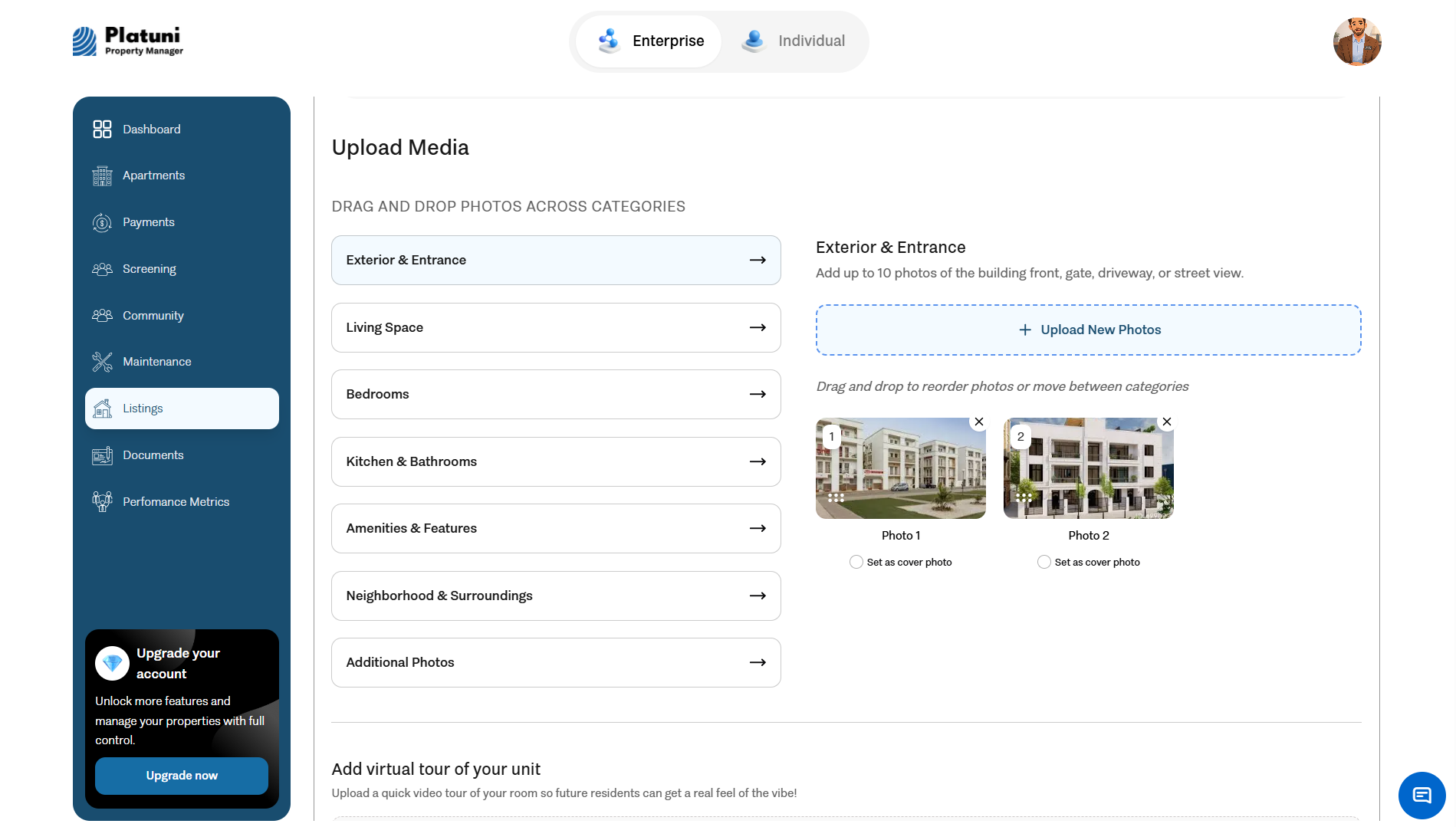Open Documents in sidebar
1456x827 pixels.
[x=182, y=455]
